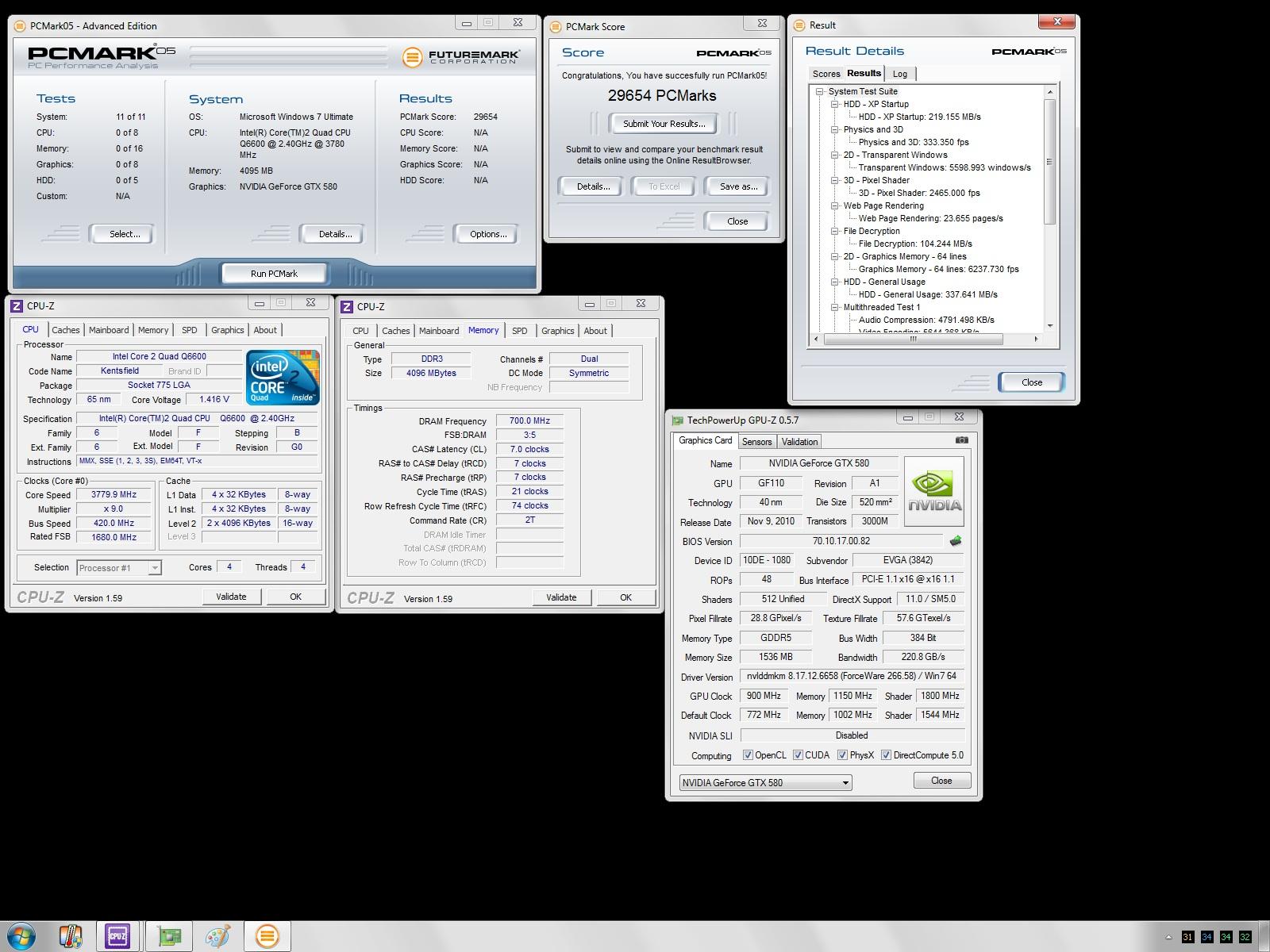Click the PCMark05 logo in the main window

click(x=102, y=57)
